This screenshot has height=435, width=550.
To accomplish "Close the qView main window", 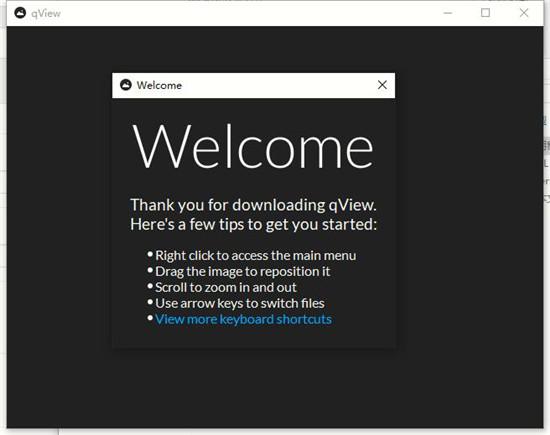I will tap(524, 13).
